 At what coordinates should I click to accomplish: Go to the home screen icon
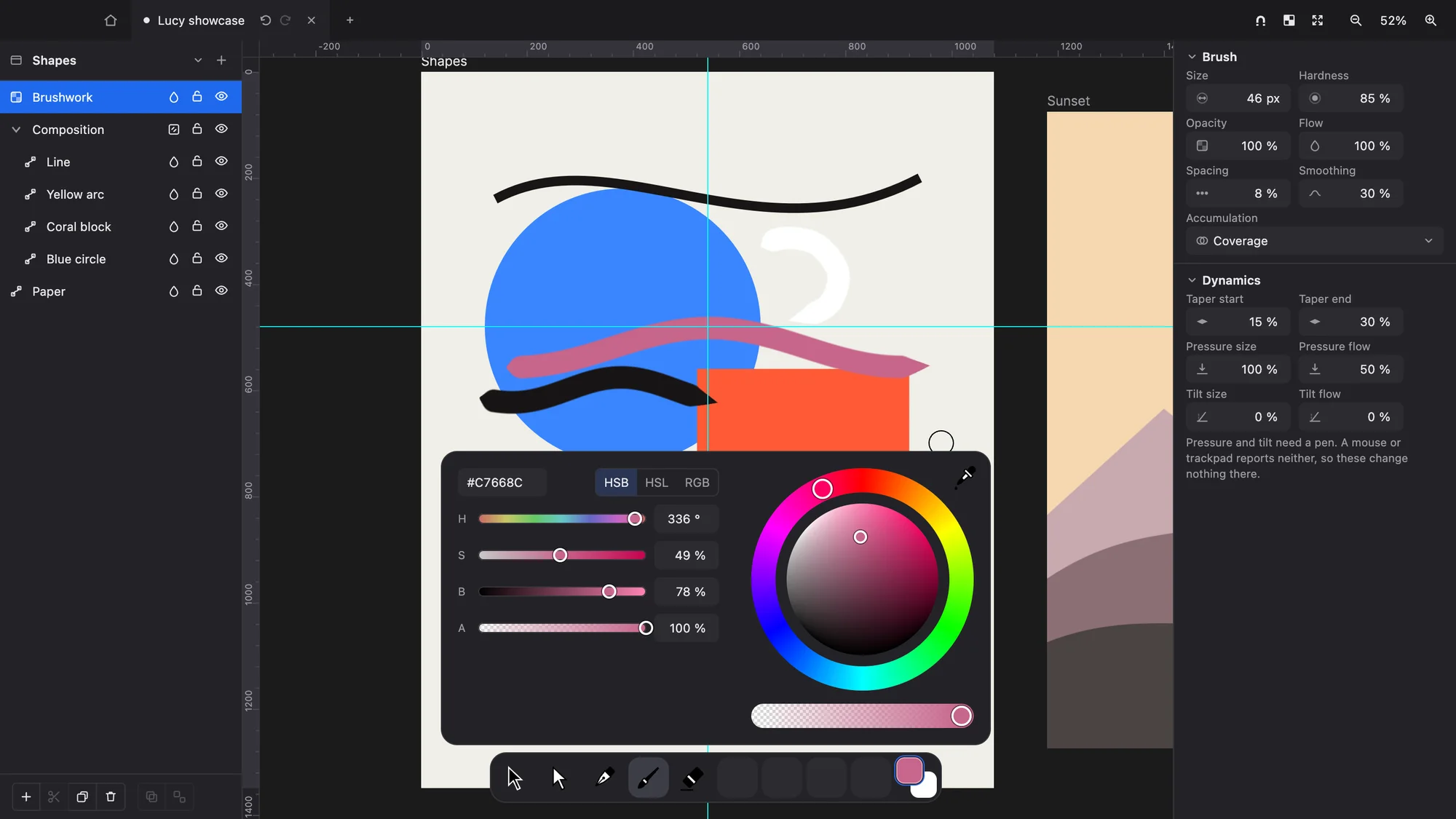point(110,20)
